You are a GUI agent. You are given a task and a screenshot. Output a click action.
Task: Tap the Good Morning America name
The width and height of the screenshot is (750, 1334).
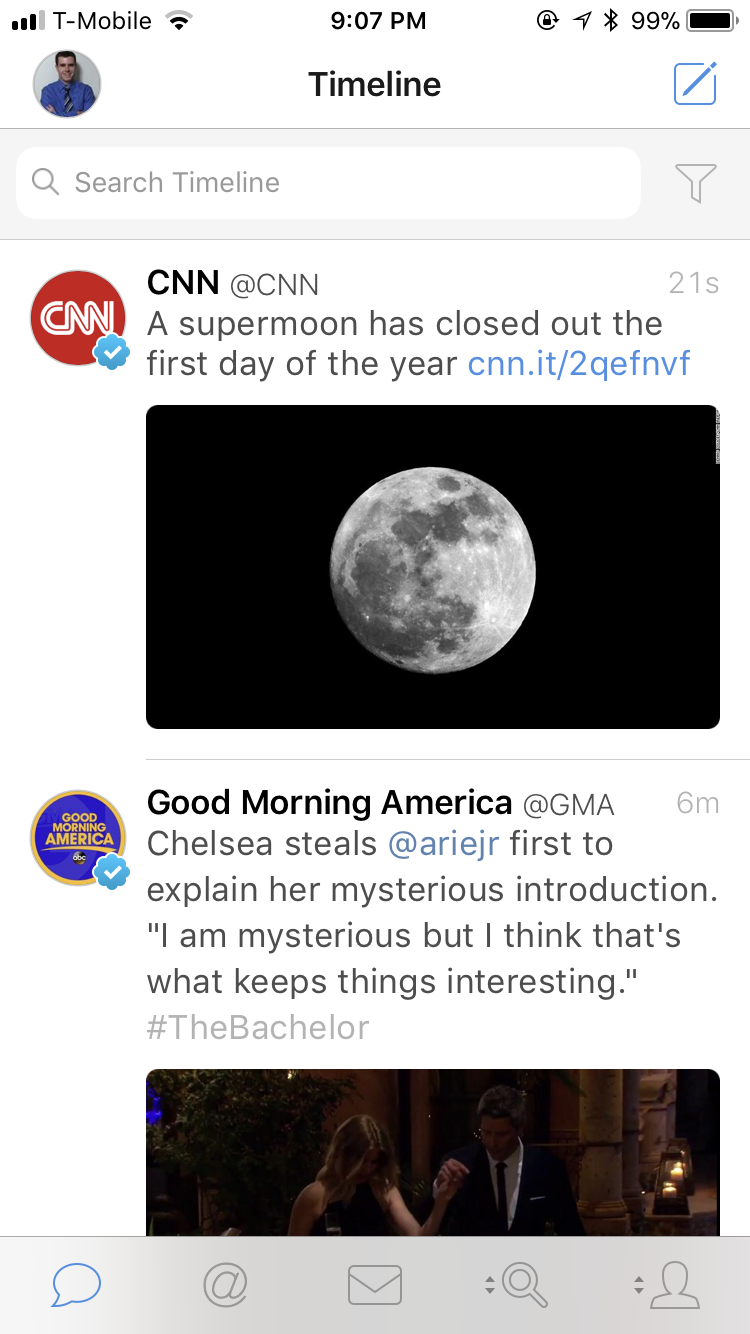tap(329, 802)
